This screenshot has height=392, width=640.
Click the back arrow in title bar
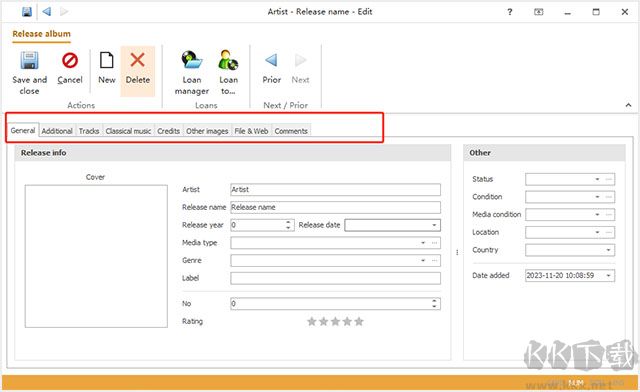(x=47, y=12)
